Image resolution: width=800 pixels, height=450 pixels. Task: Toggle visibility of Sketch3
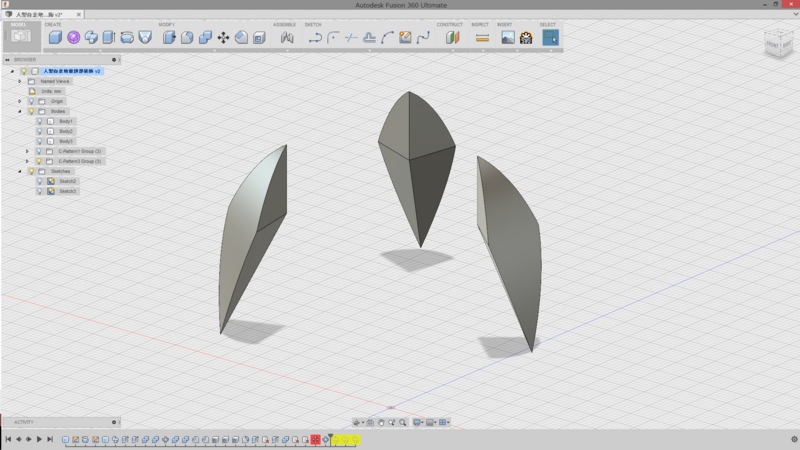(x=39, y=191)
